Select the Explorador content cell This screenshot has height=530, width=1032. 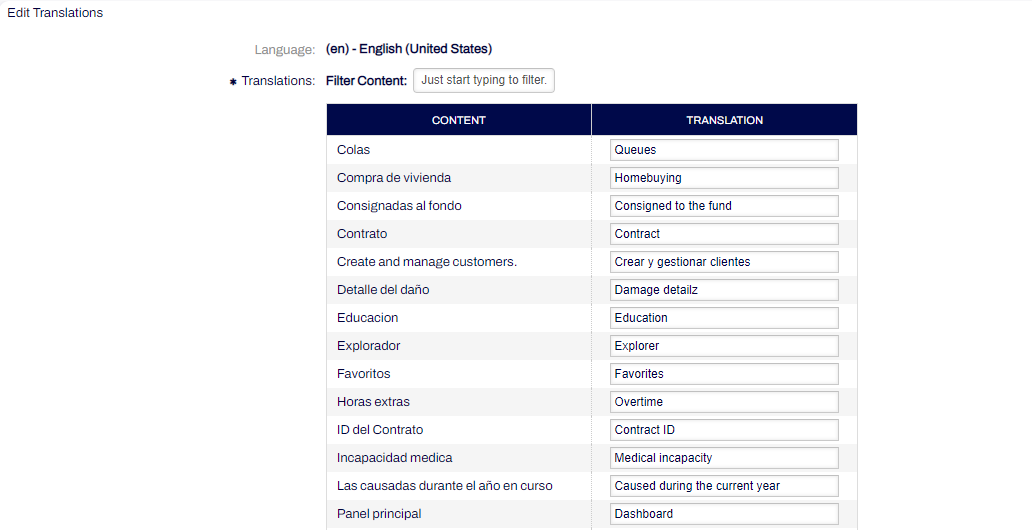pyautogui.click(x=459, y=346)
